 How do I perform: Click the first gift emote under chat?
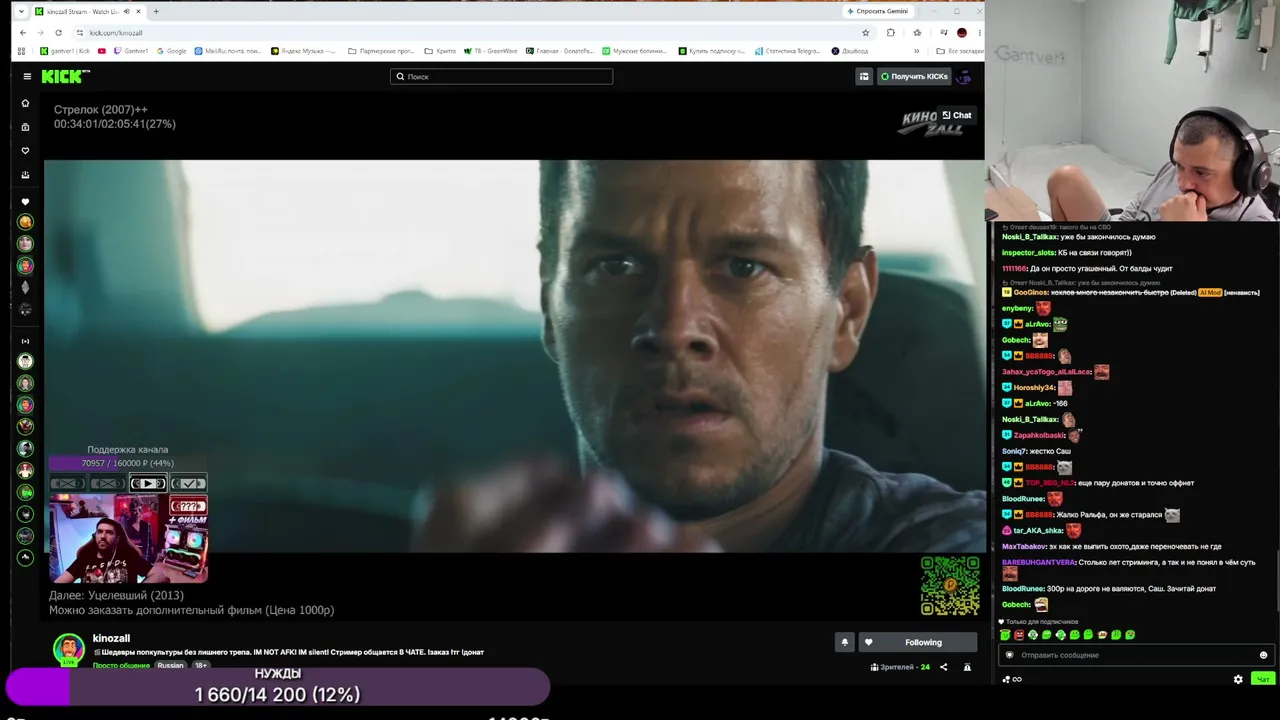pos(1005,635)
